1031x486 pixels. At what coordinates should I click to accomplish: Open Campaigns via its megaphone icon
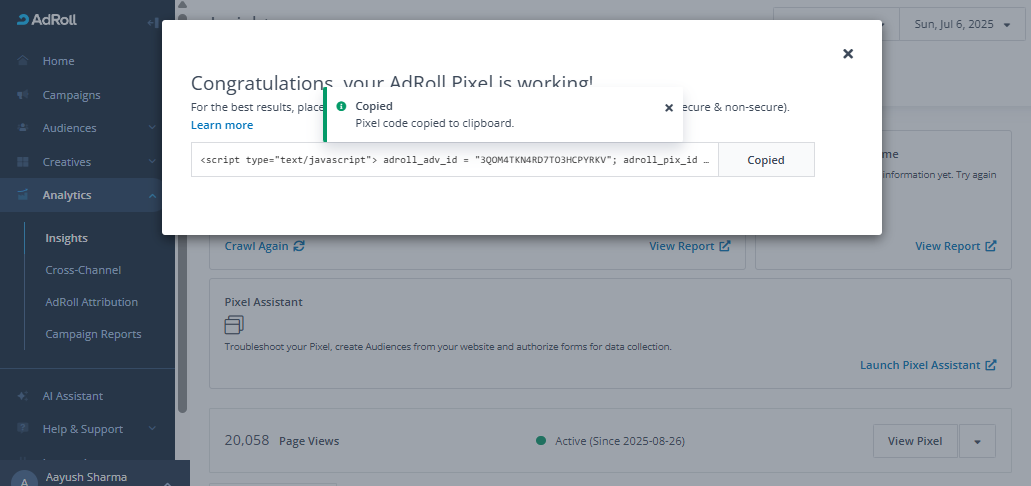22,95
